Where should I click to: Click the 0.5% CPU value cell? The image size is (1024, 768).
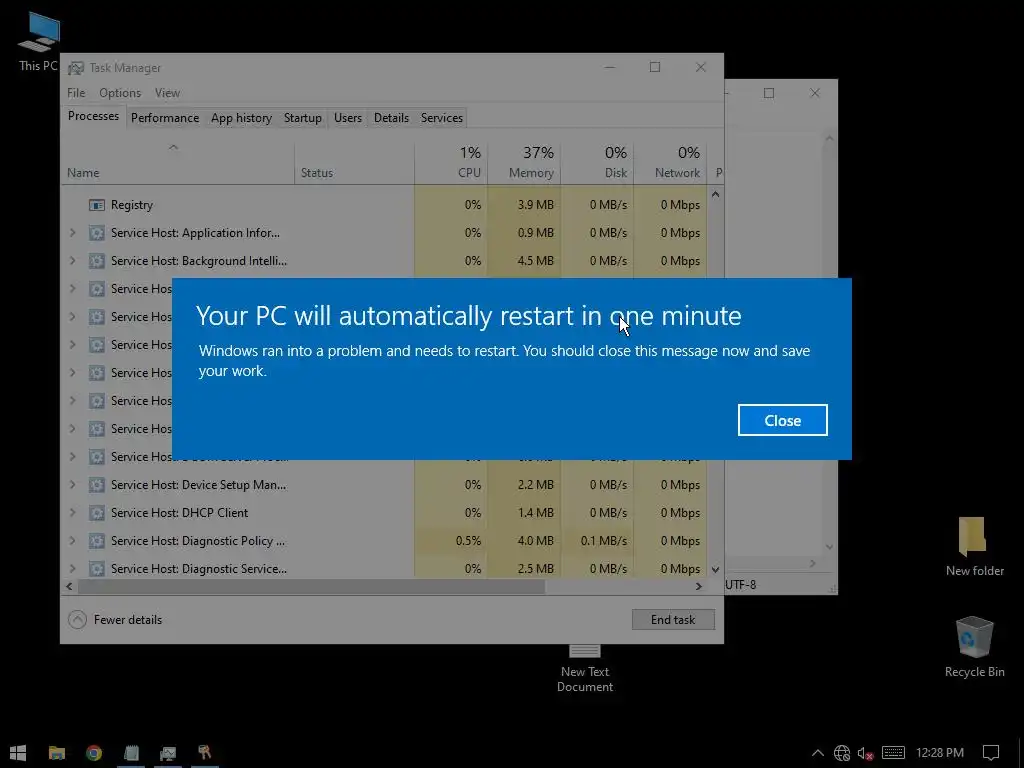click(x=451, y=541)
